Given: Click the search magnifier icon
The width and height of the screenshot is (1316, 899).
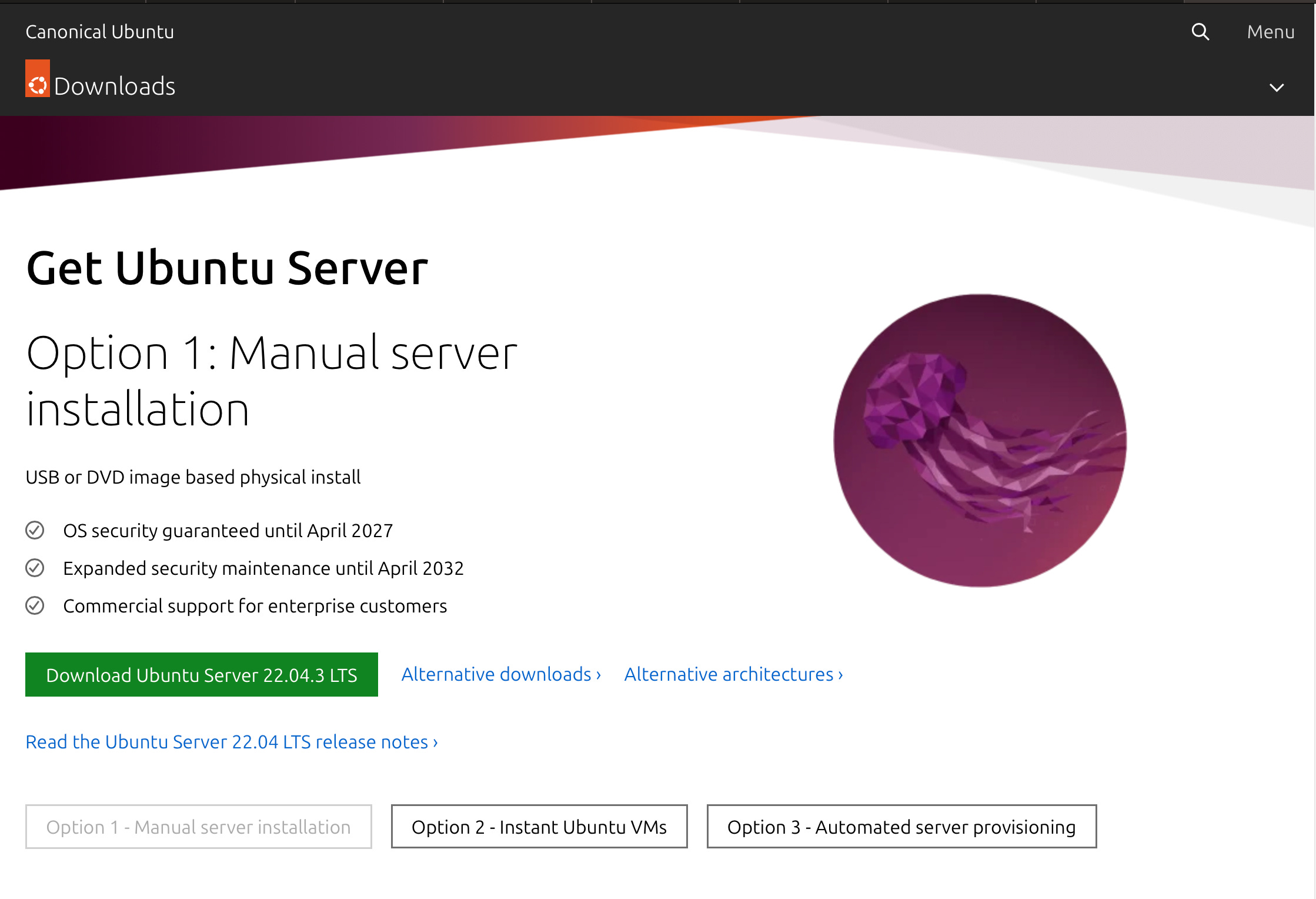Looking at the screenshot, I should [1200, 32].
